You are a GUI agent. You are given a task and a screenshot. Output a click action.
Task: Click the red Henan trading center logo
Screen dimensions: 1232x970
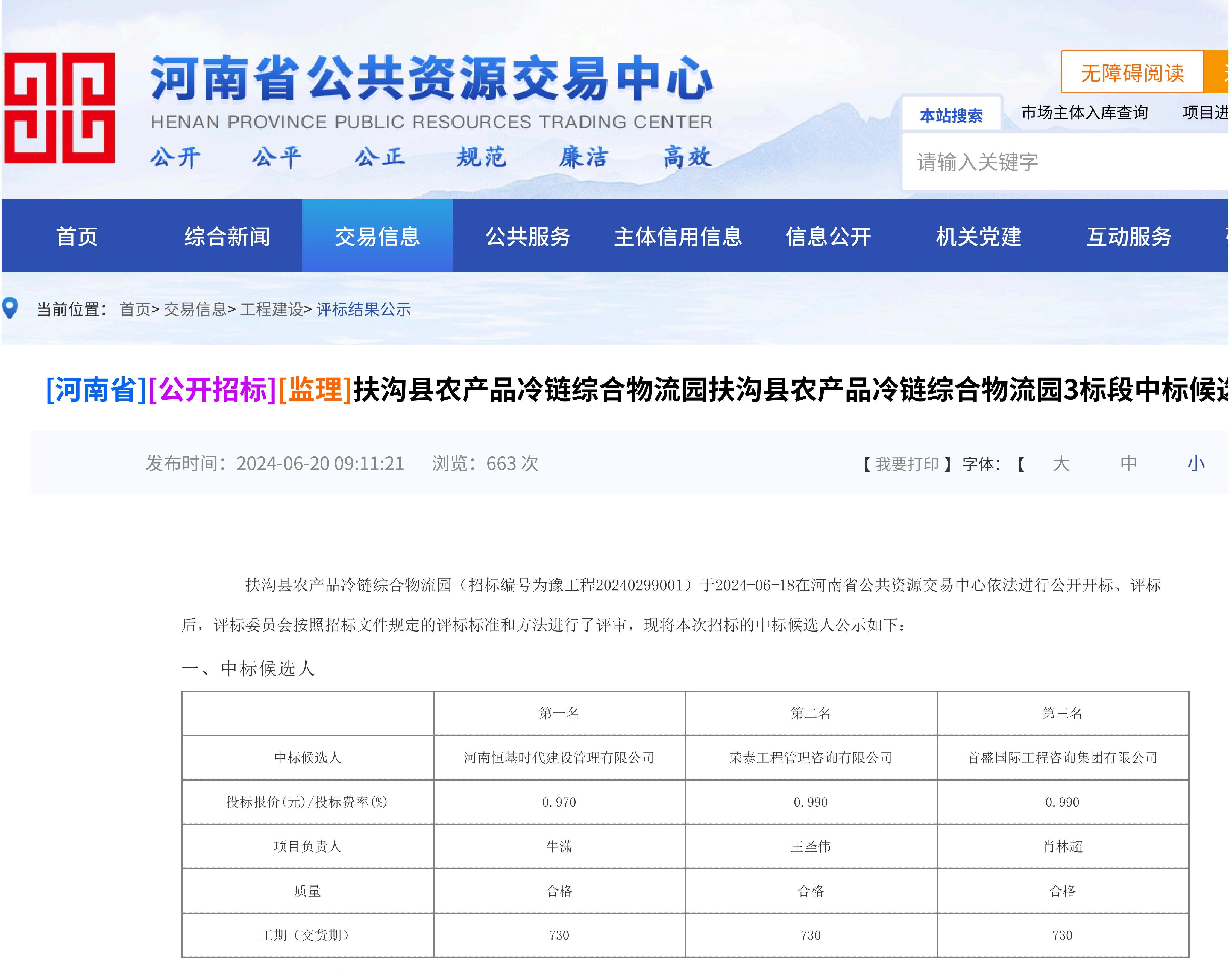59,108
